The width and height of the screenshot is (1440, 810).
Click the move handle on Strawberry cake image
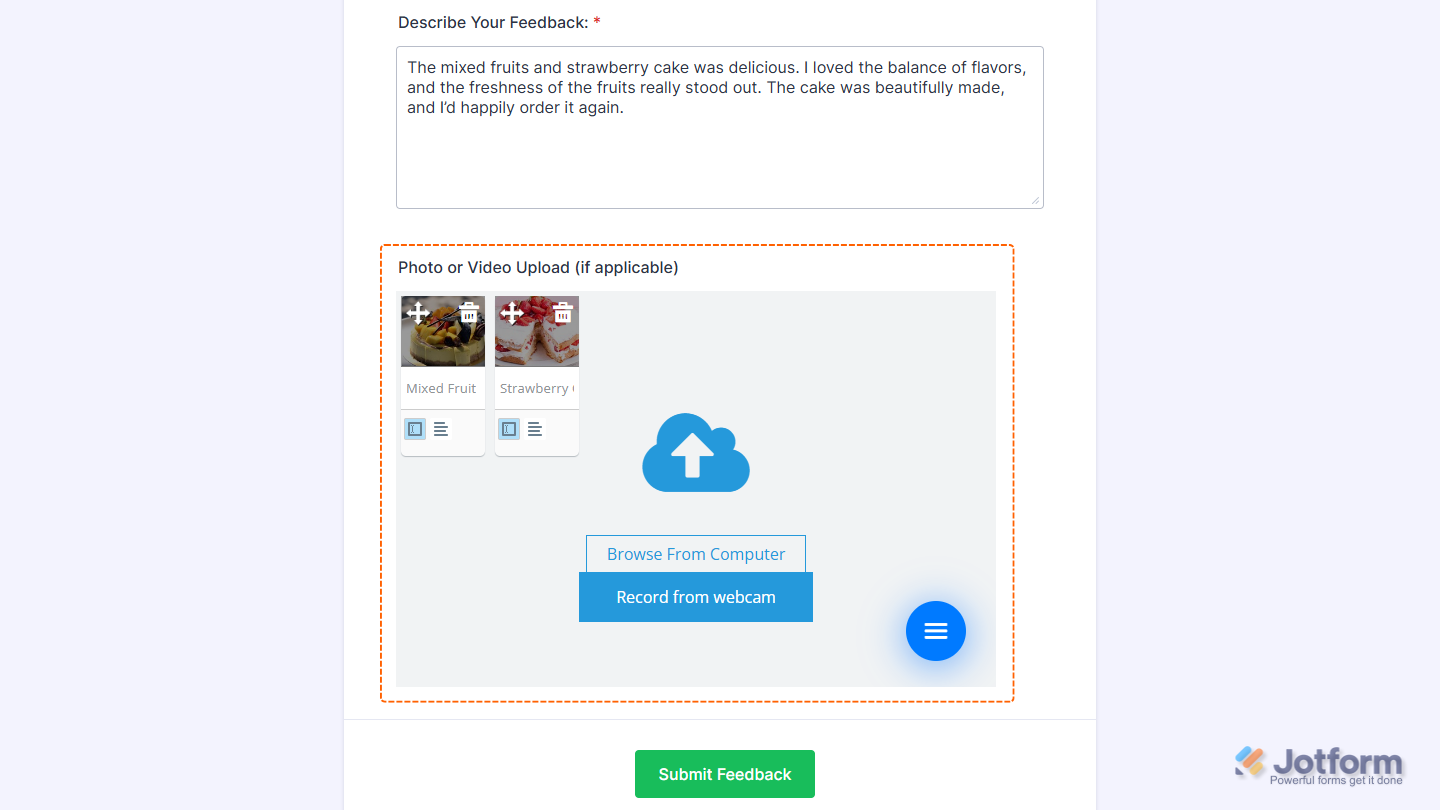coord(512,313)
